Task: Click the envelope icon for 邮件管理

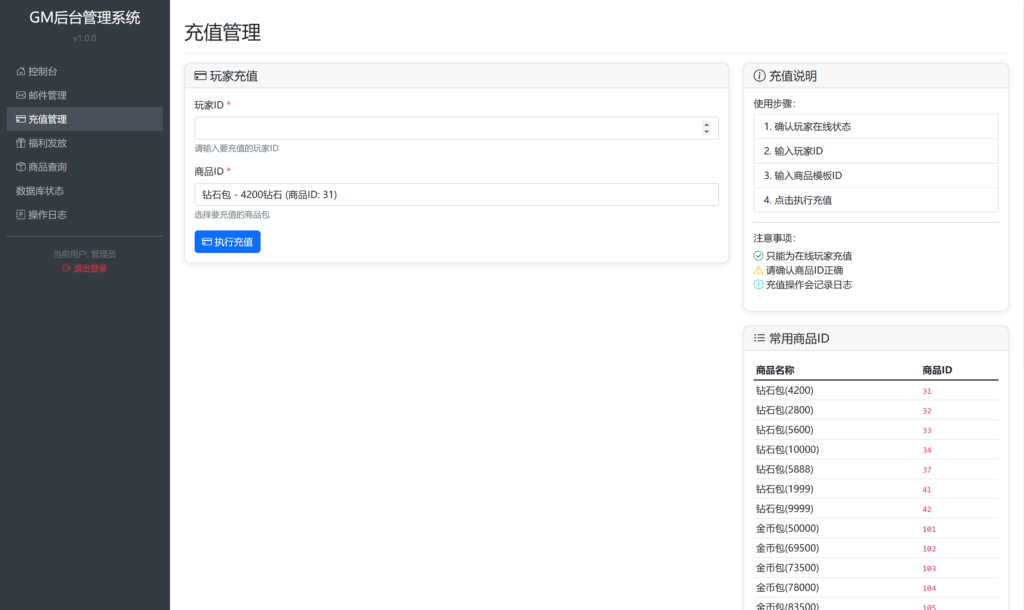Action: (21, 96)
